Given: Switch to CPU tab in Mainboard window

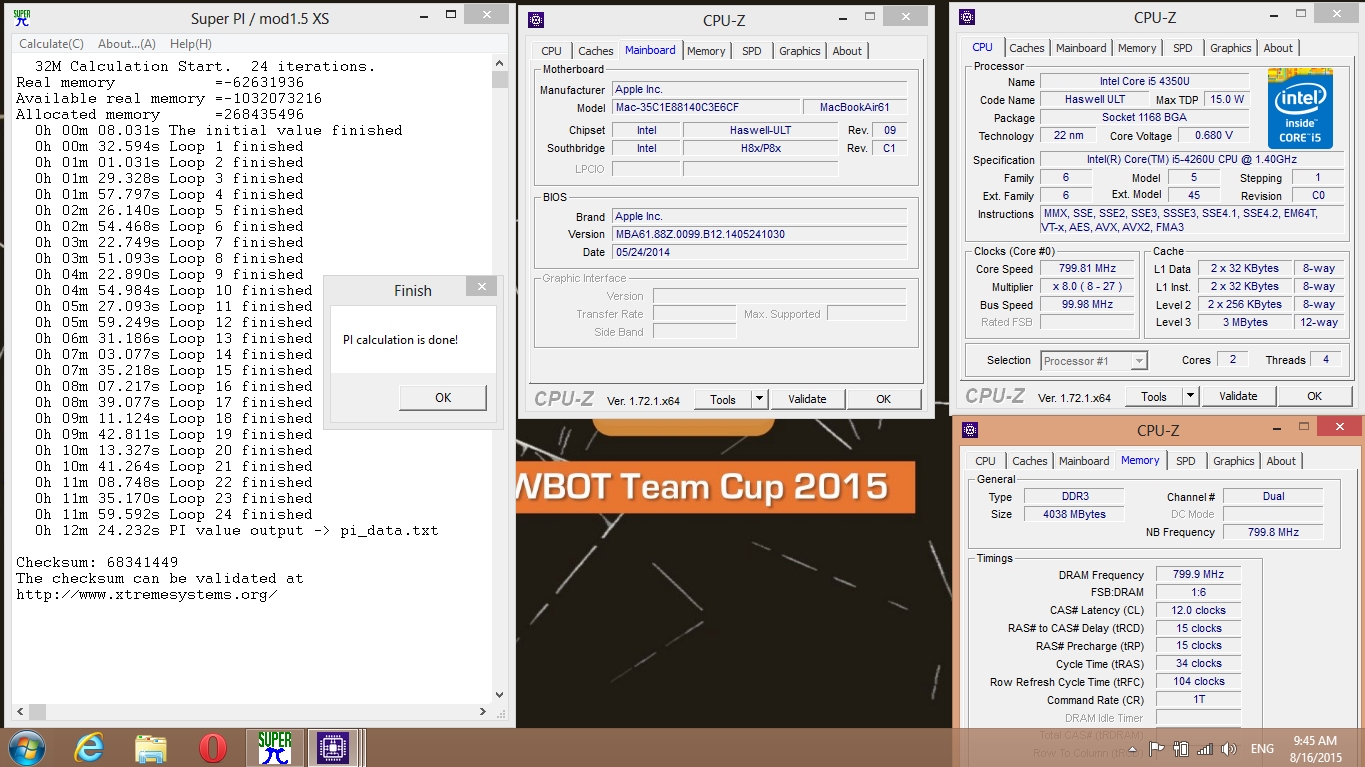Looking at the screenshot, I should click(x=551, y=51).
